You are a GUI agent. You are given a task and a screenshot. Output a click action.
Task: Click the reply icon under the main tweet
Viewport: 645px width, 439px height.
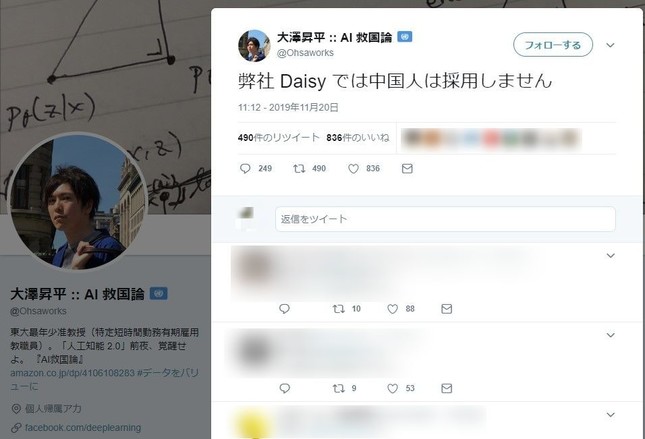[245, 169]
